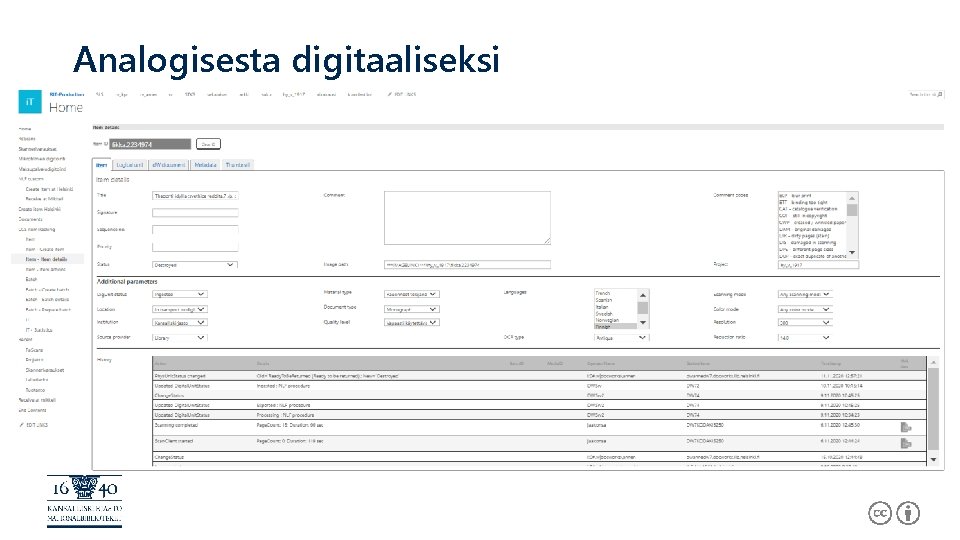The height and width of the screenshot is (540, 960).
Task: Open the Source provider dropdown showing Library
Action: pos(179,337)
